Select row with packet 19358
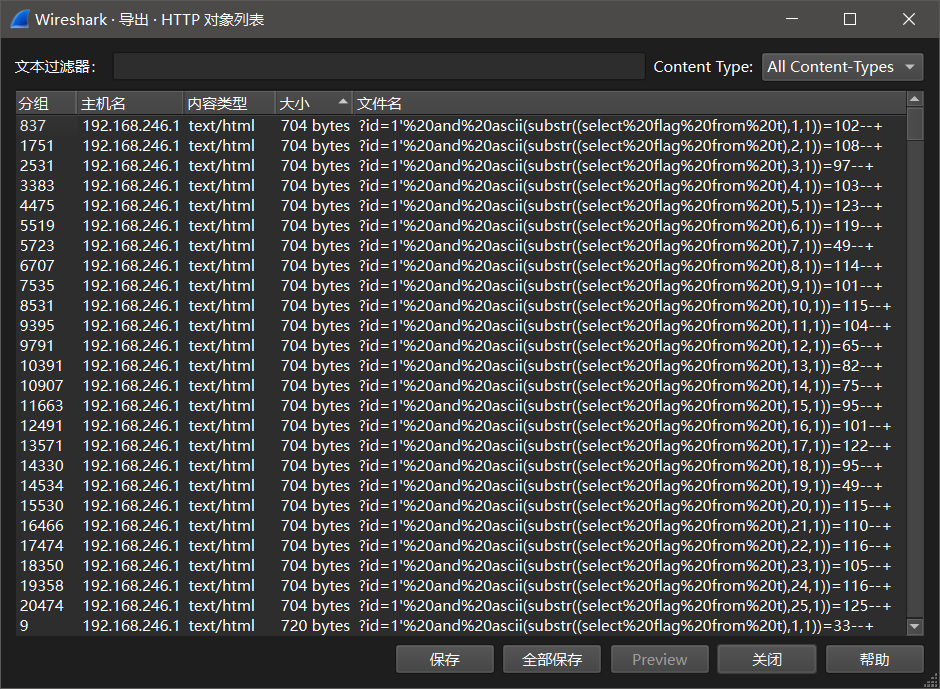This screenshot has height=689, width=940. click(460, 586)
